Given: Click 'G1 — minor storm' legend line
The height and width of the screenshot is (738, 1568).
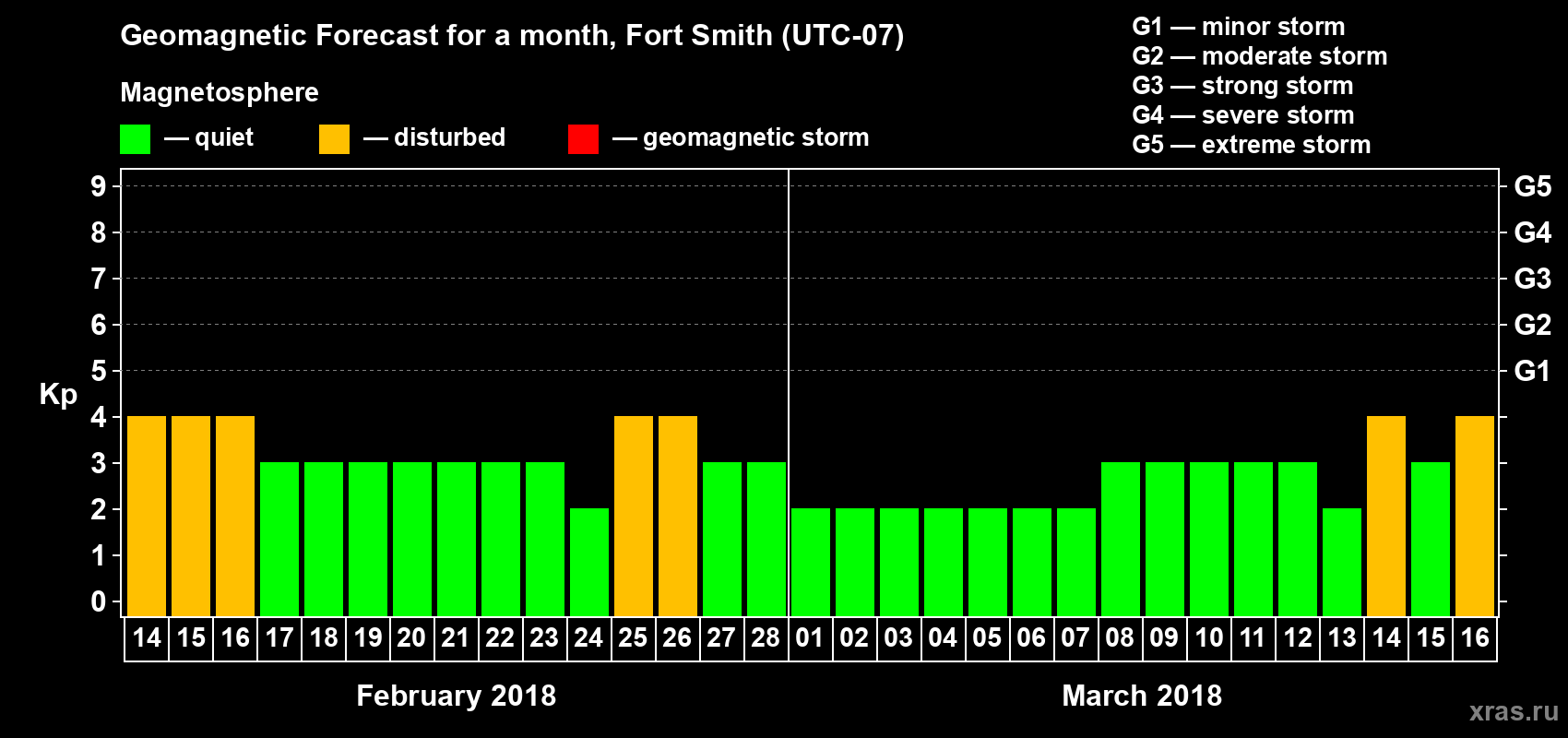Looking at the screenshot, I should (x=1239, y=27).
